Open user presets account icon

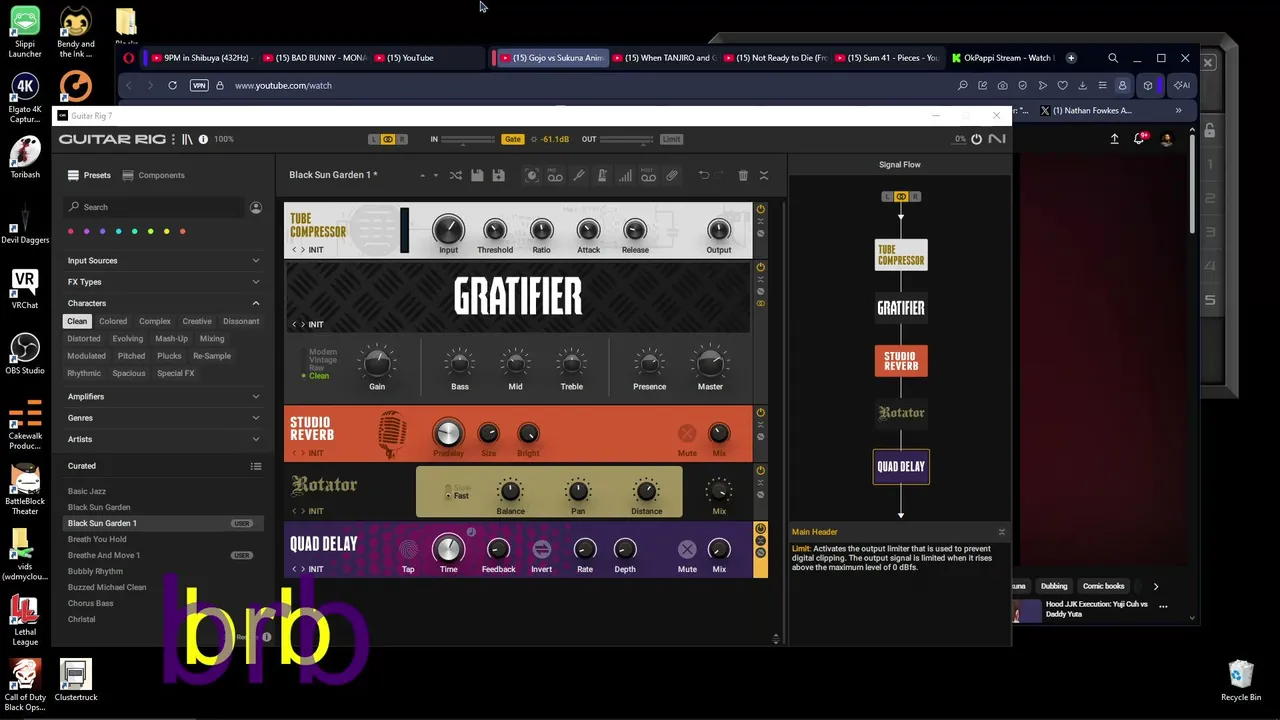tap(256, 207)
